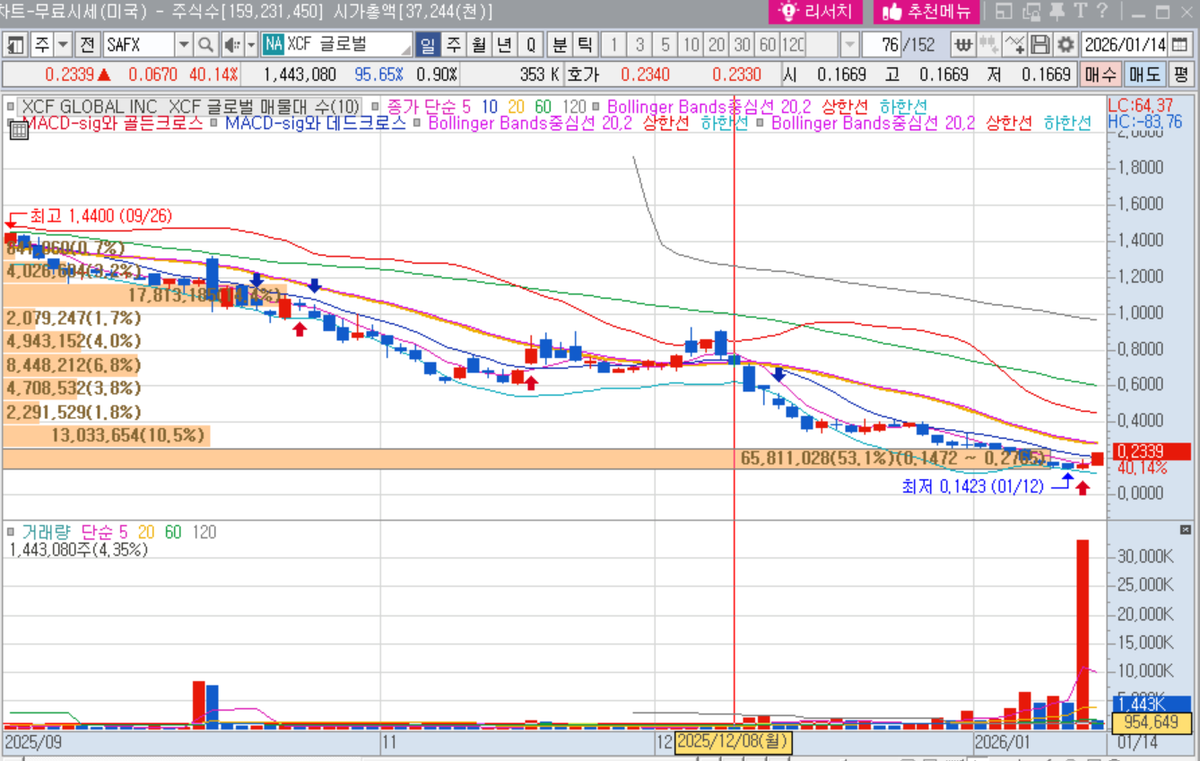Select the 20 interval button

point(716,45)
